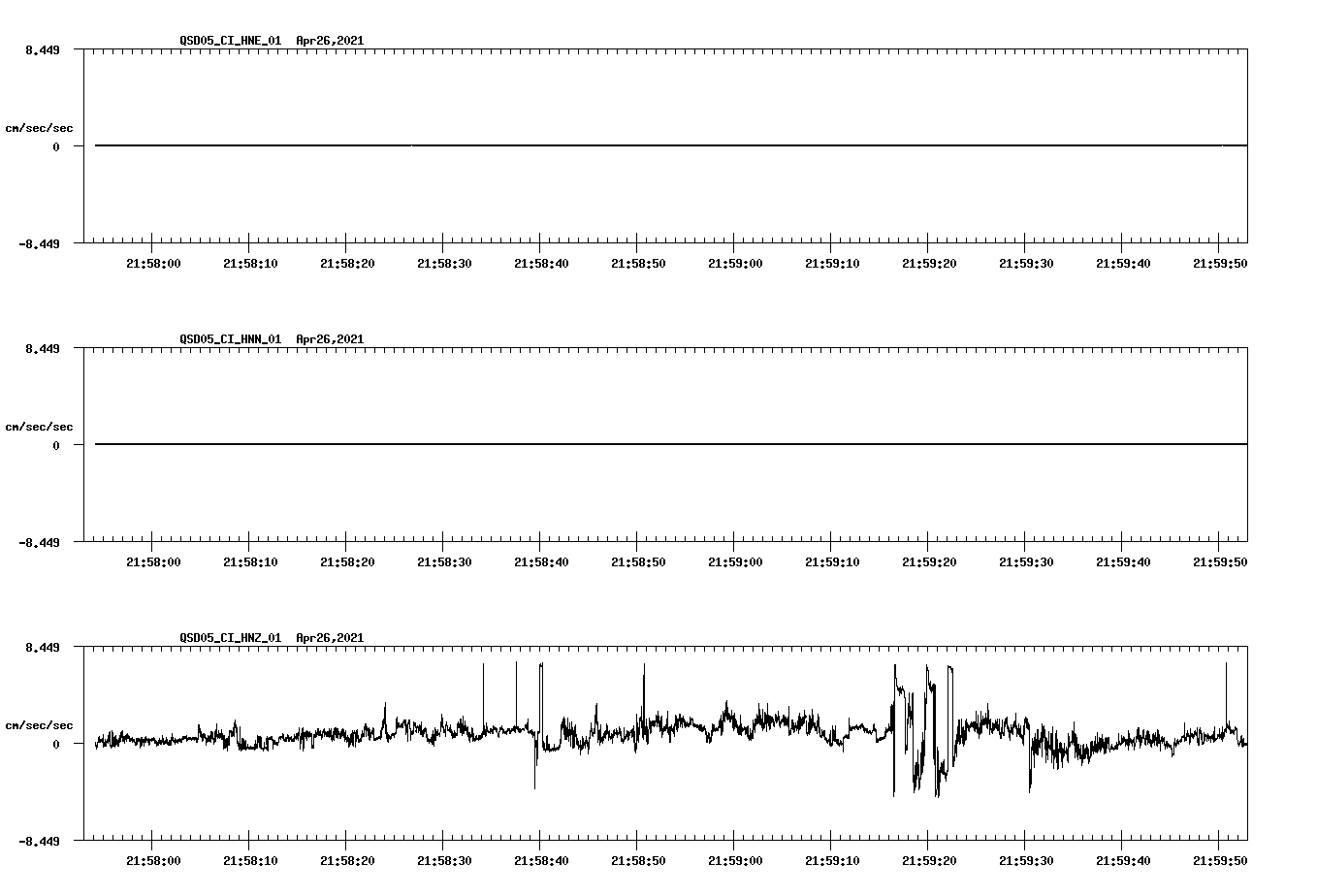Click the tall spike near 21:58:40 on HNZ trace
The height and width of the screenshot is (896, 1317).
click(x=540, y=679)
